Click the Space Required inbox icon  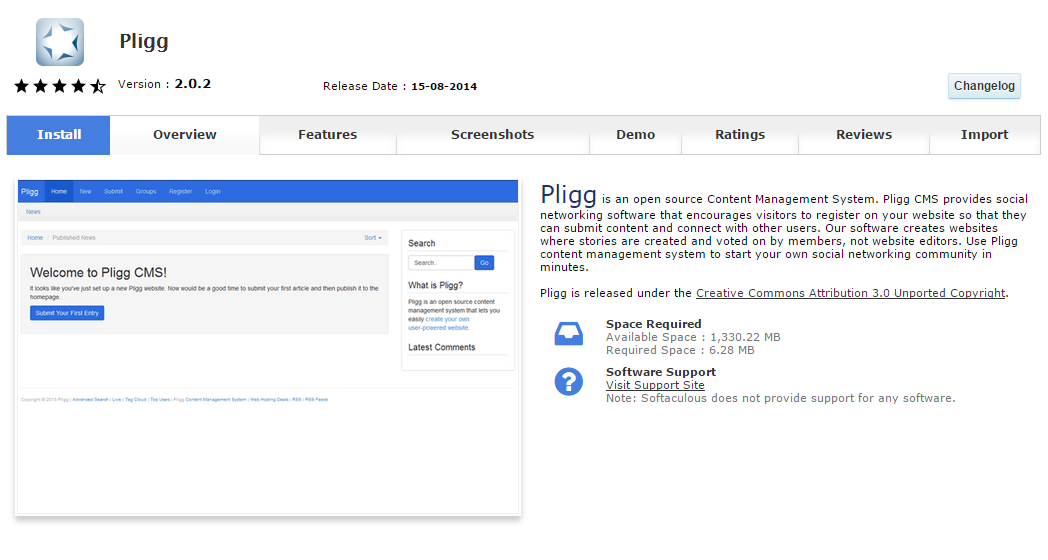[x=568, y=335]
